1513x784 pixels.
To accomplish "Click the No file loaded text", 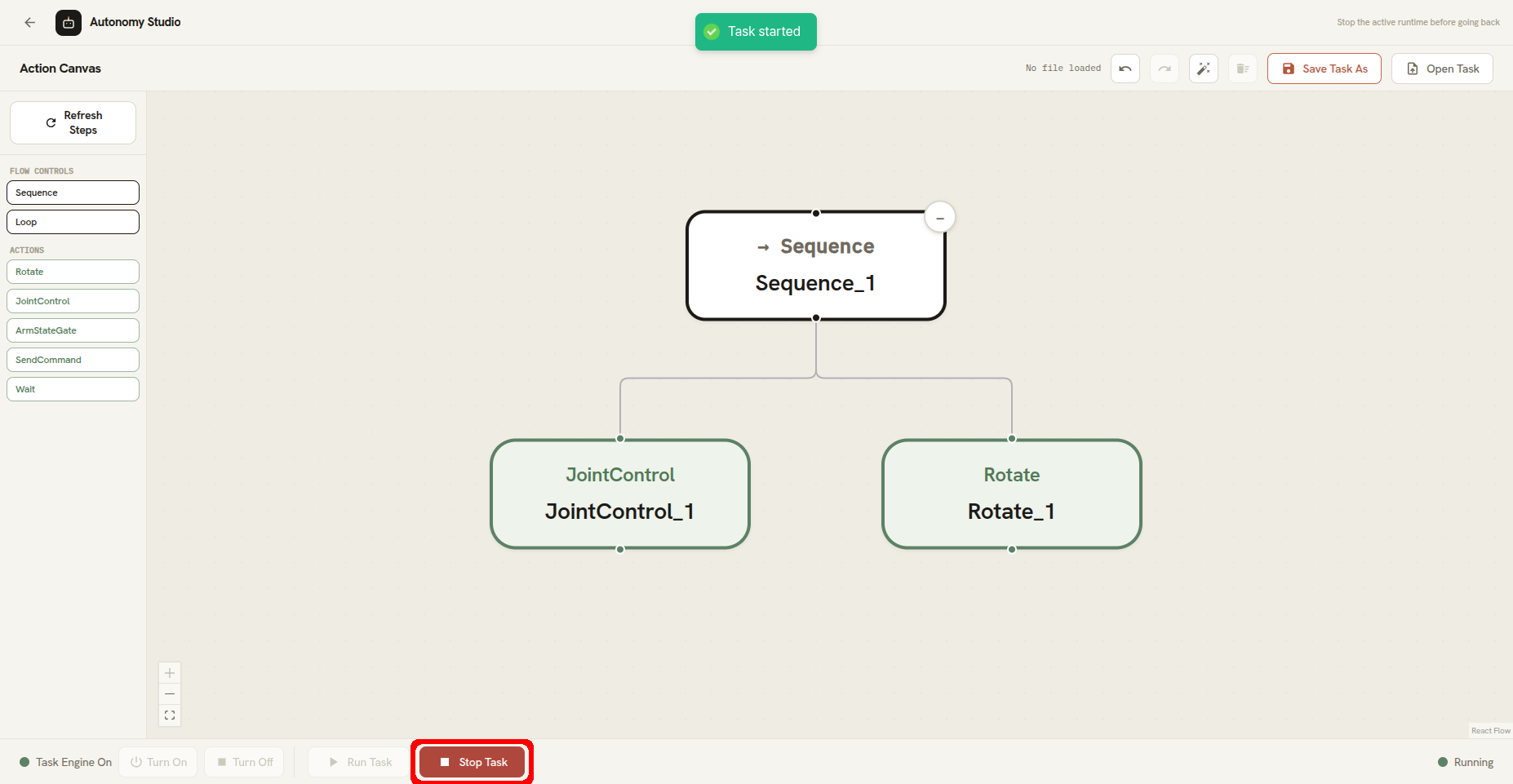I will (x=1063, y=69).
